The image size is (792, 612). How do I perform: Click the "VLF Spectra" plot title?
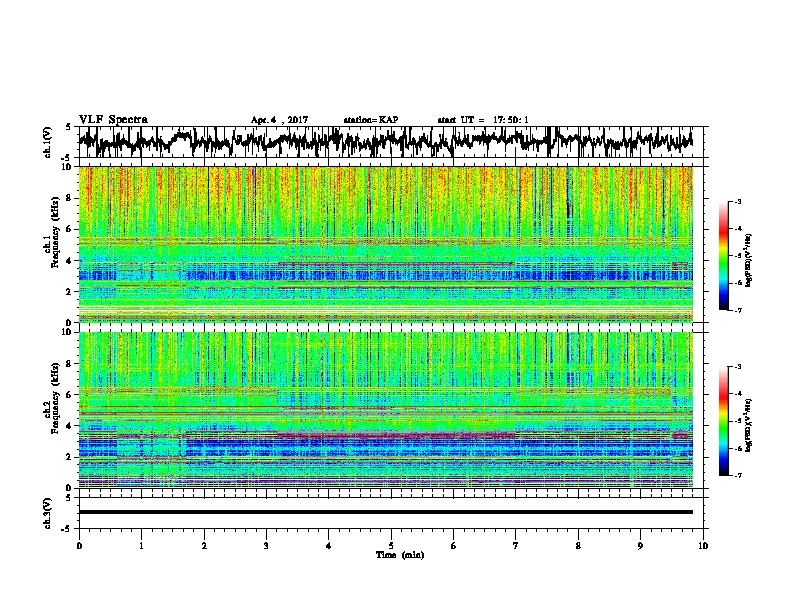113,120
